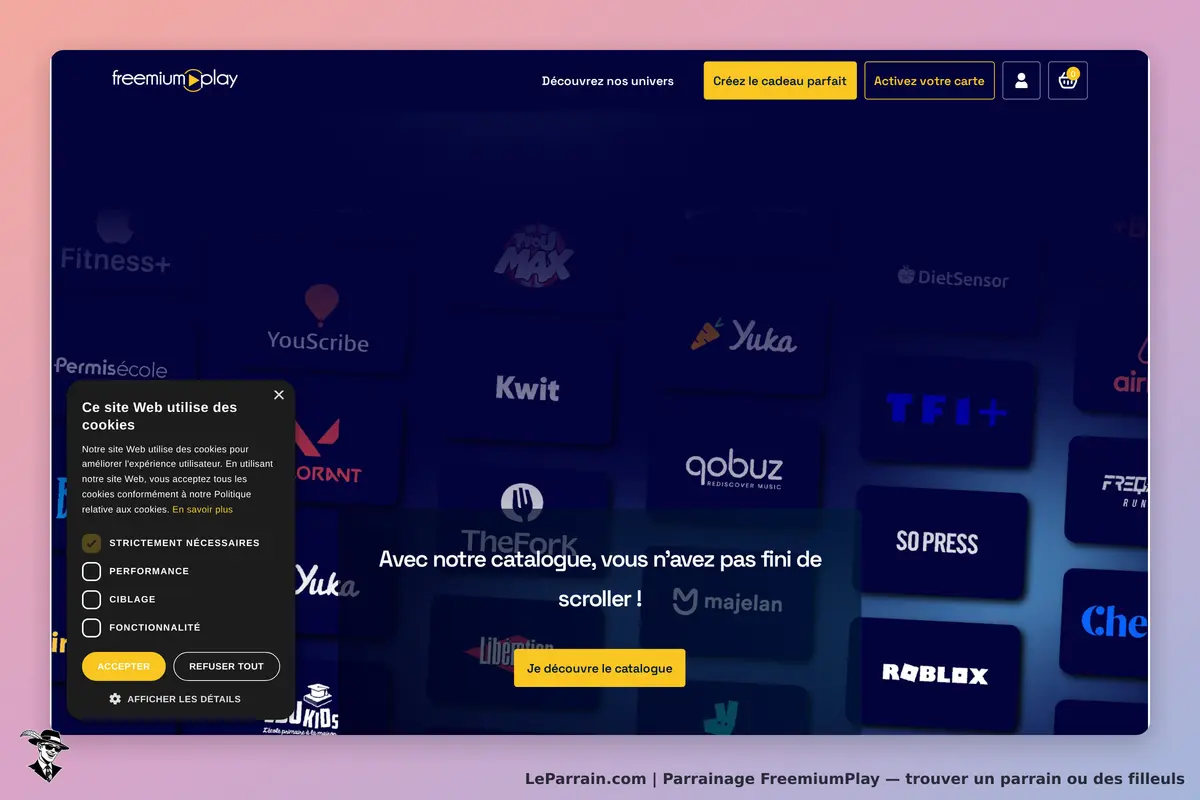1200x800 pixels.
Task: Select the Qobuz catalogue tile
Action: pyautogui.click(x=733, y=470)
